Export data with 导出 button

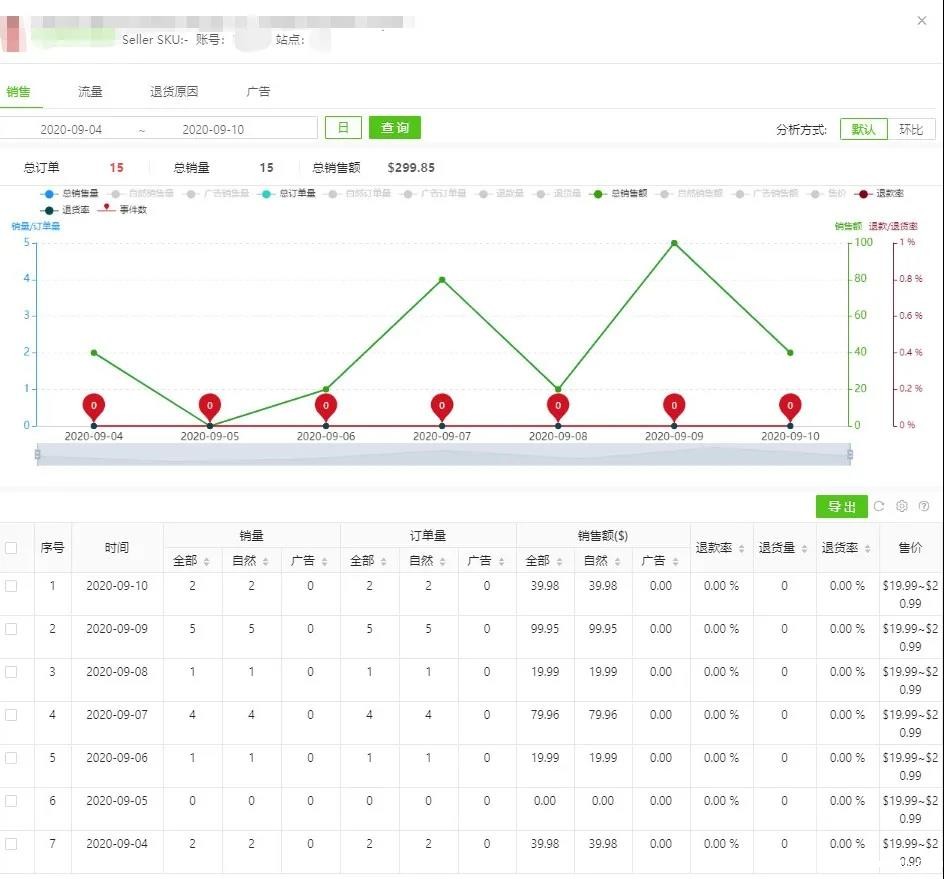(841, 507)
